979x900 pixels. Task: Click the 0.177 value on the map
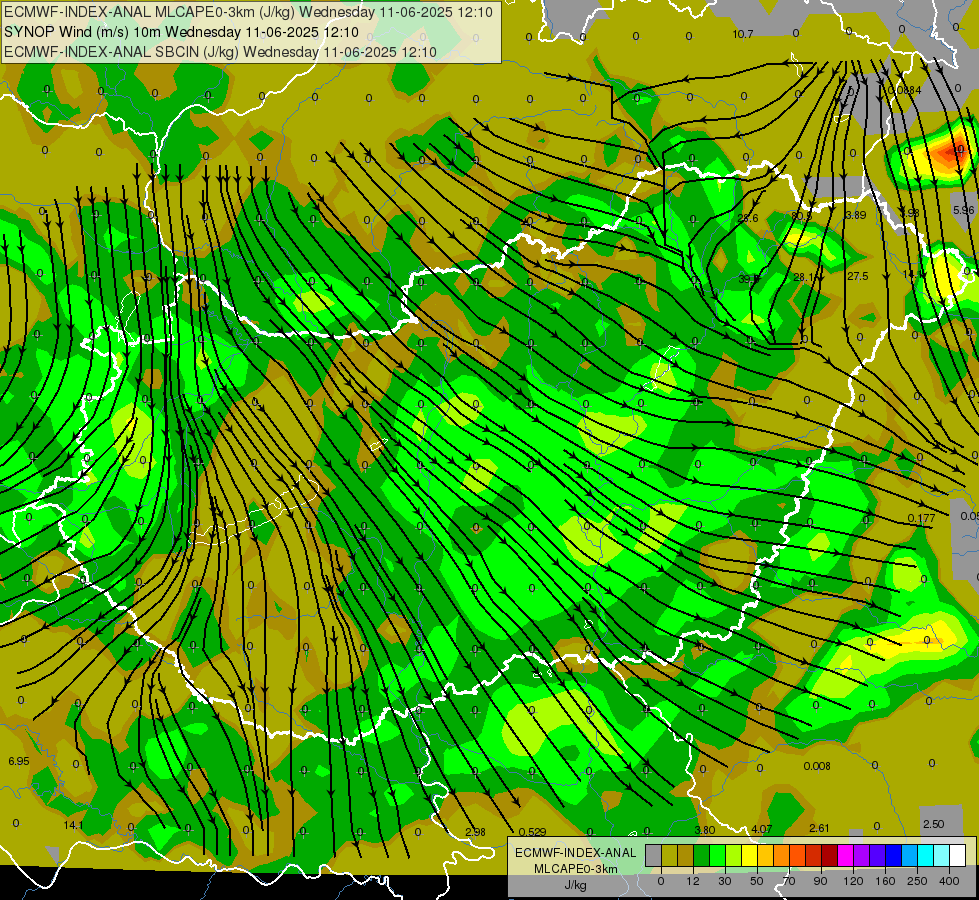click(x=922, y=518)
